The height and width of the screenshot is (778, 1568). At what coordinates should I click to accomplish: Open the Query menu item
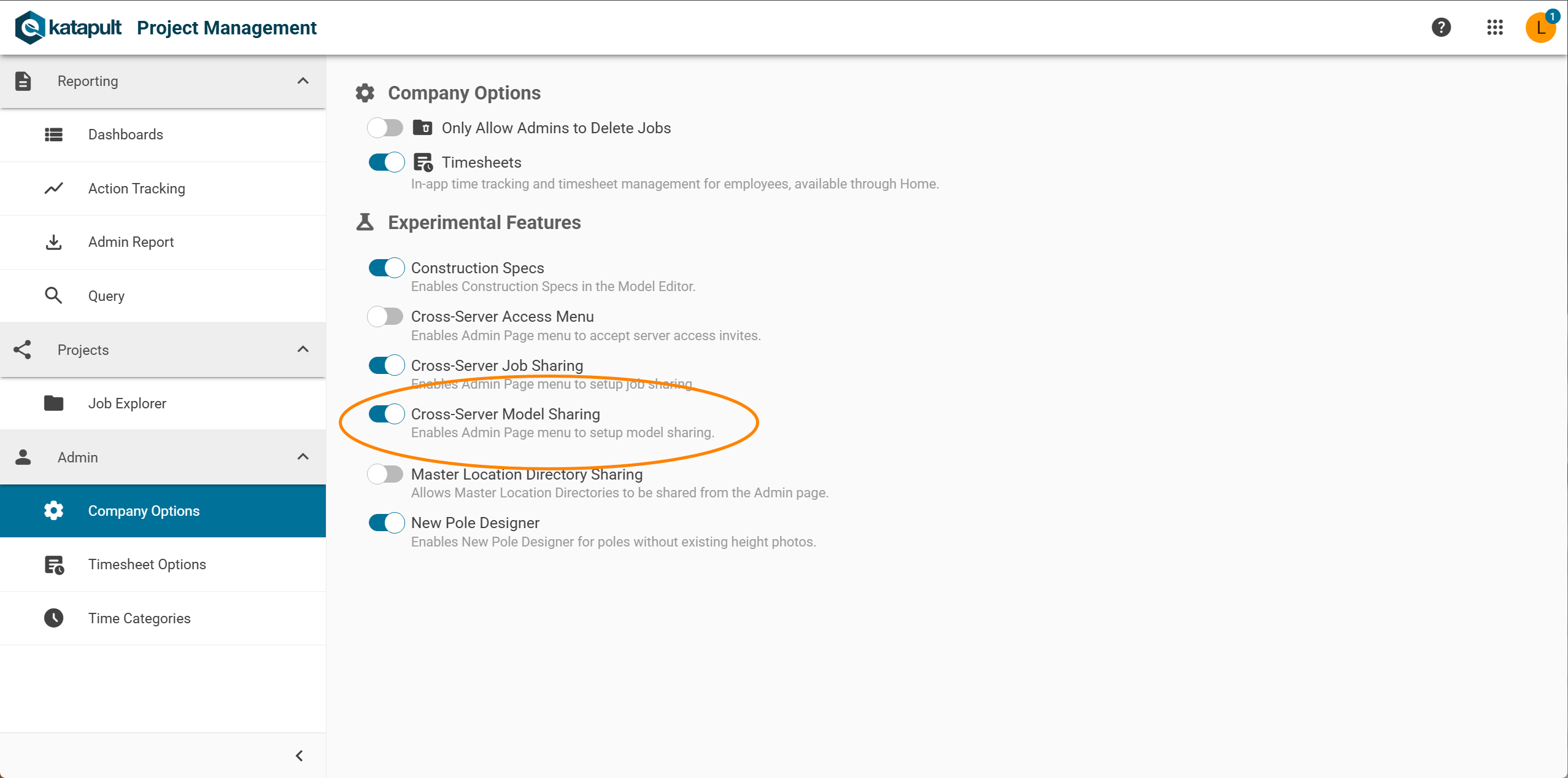tap(106, 296)
